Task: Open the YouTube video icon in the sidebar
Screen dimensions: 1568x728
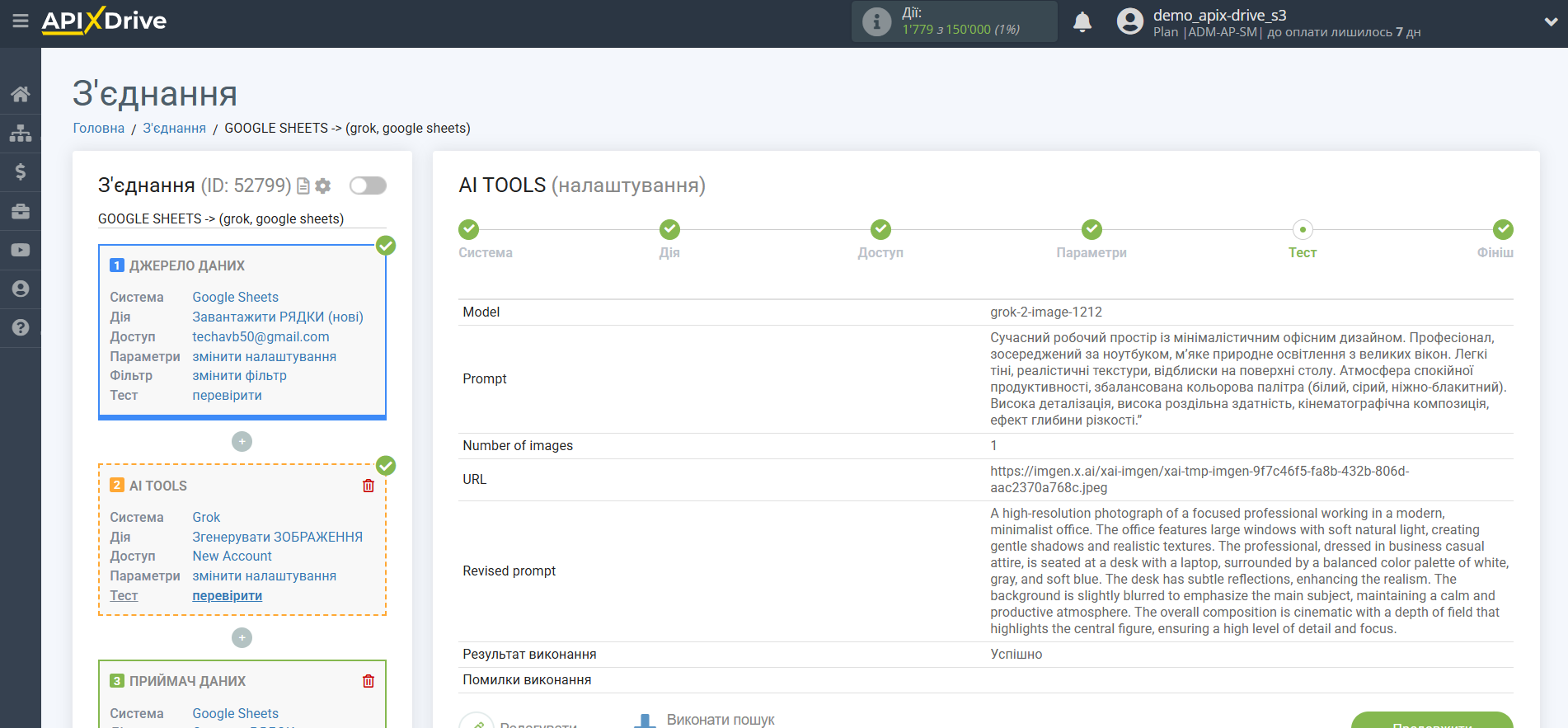Action: click(21, 250)
